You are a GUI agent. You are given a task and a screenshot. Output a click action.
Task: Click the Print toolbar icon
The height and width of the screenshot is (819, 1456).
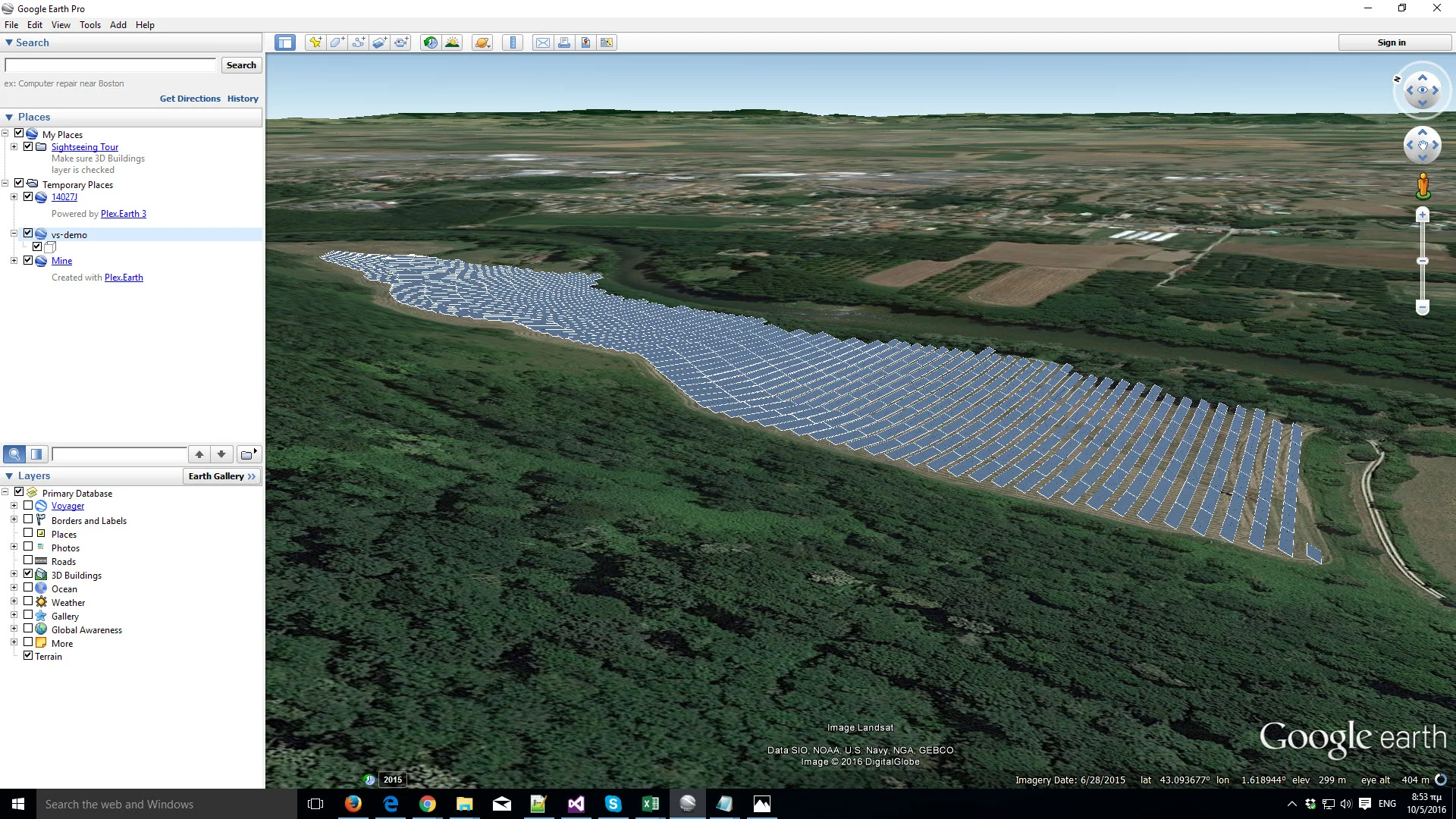coord(564,42)
